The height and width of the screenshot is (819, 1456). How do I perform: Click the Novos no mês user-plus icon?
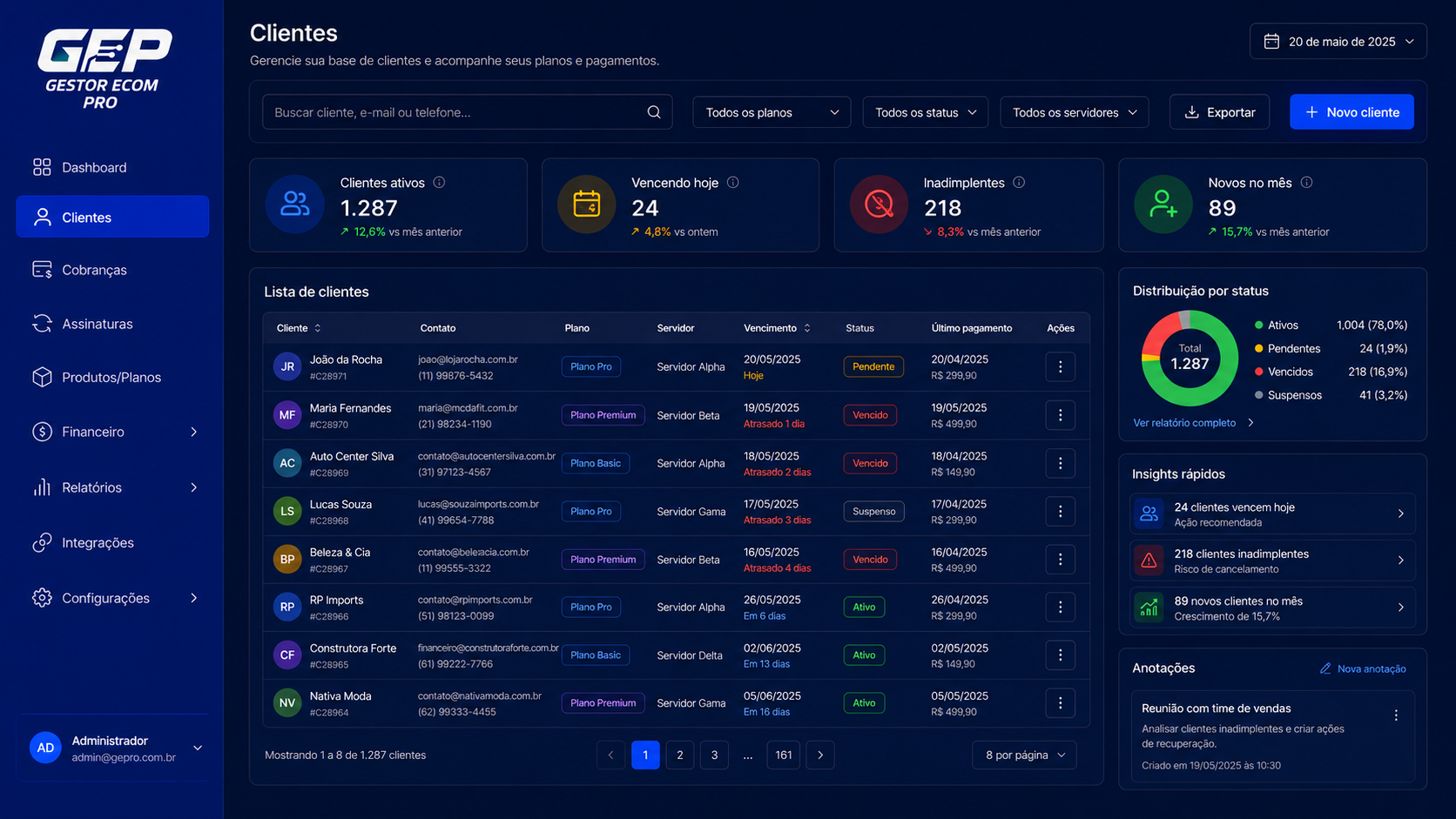point(1163,205)
